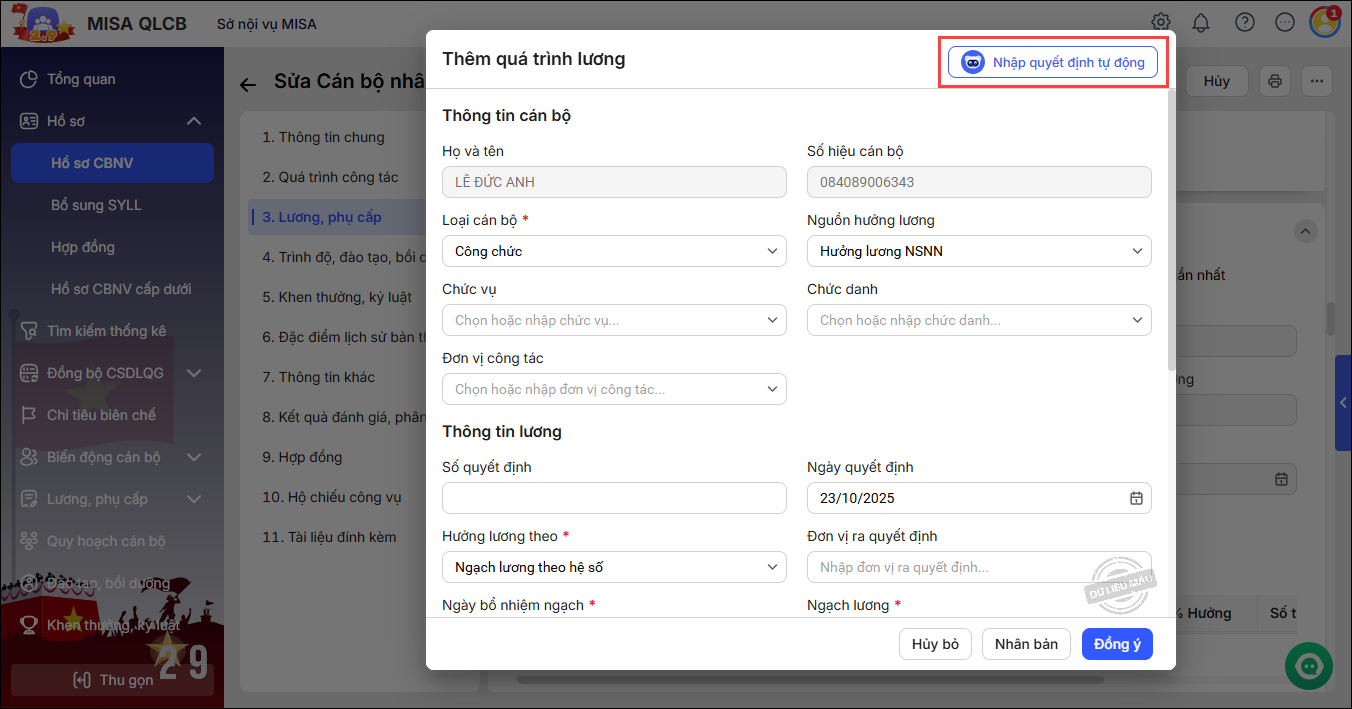Click the user avatar with notification badge
1352x709 pixels.
(1324, 22)
